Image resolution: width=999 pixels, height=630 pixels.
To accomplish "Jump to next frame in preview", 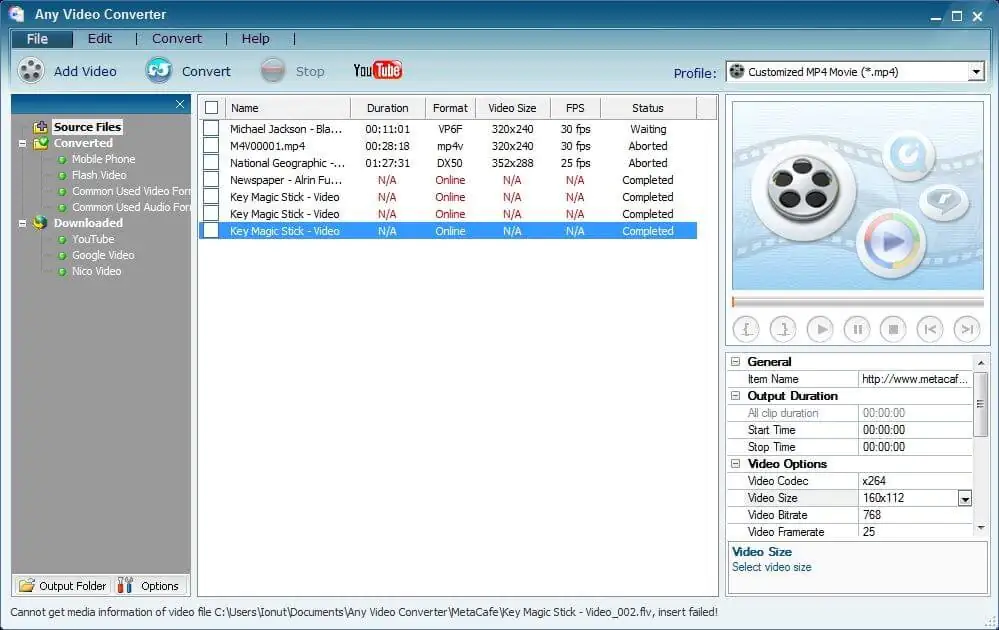I will 966,328.
